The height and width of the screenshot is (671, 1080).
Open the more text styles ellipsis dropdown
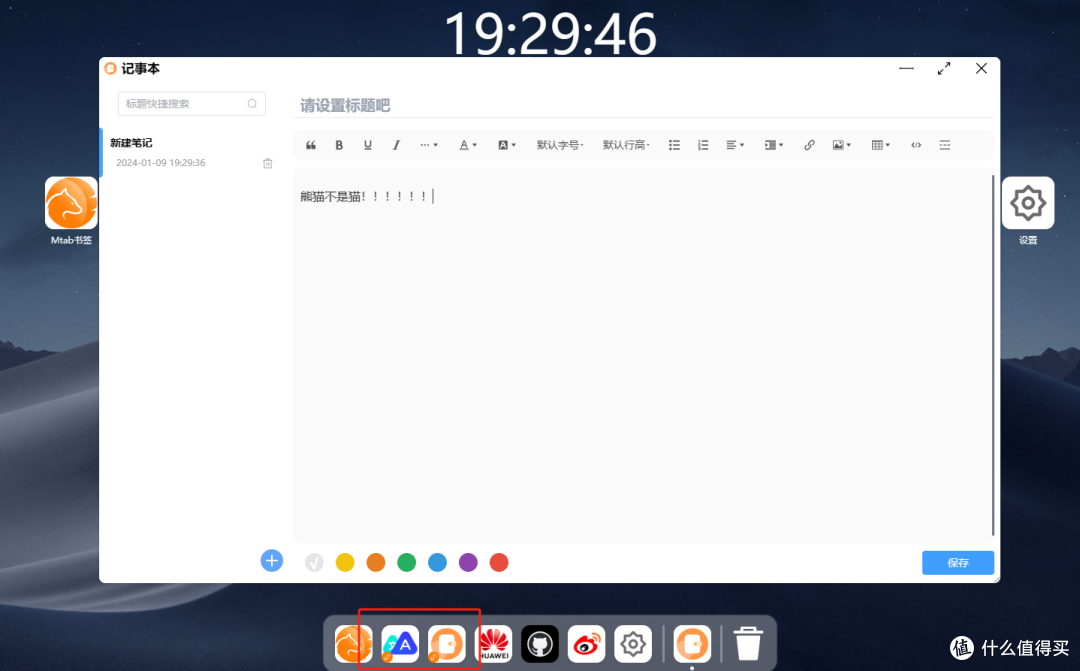[x=429, y=145]
